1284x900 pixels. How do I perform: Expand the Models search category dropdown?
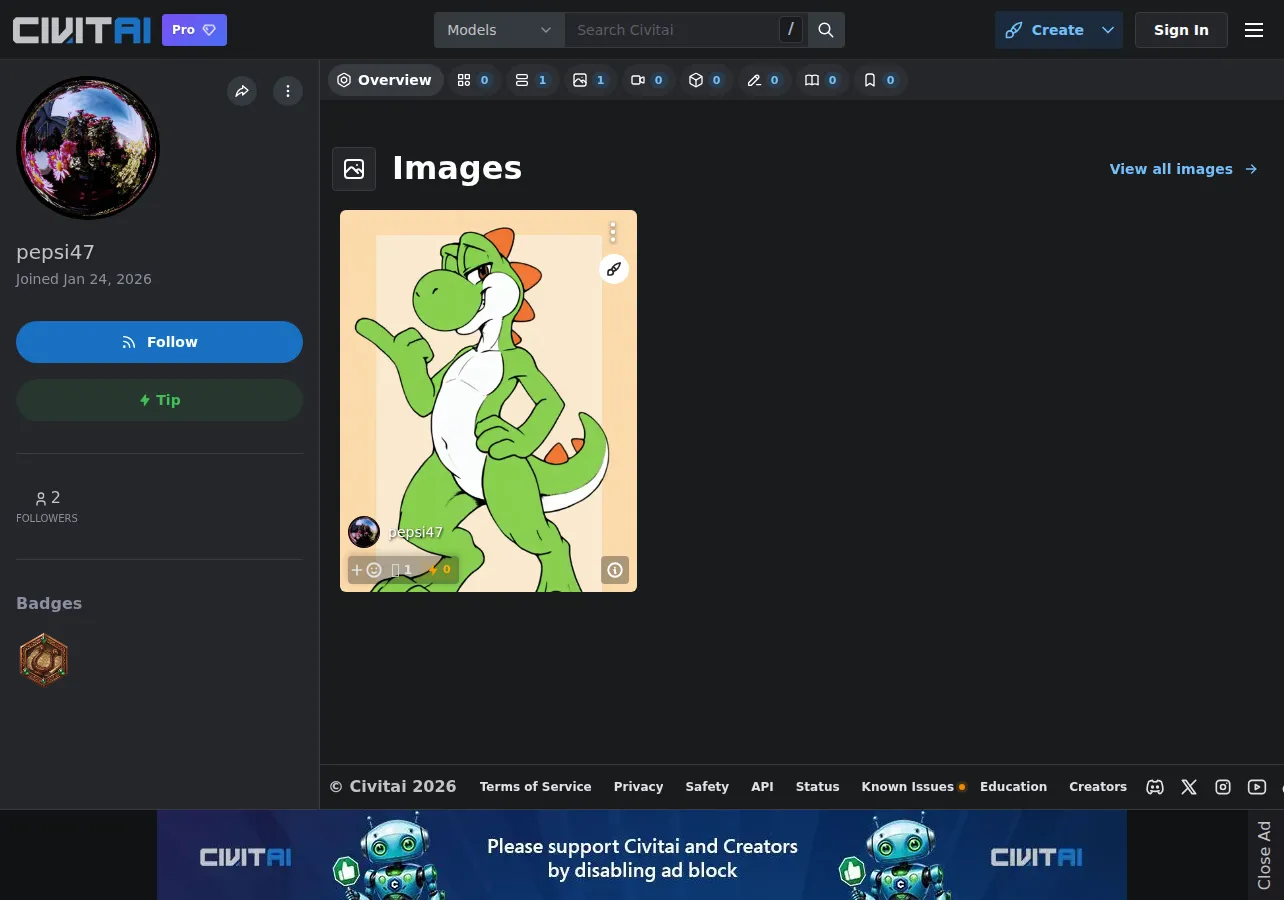(499, 30)
